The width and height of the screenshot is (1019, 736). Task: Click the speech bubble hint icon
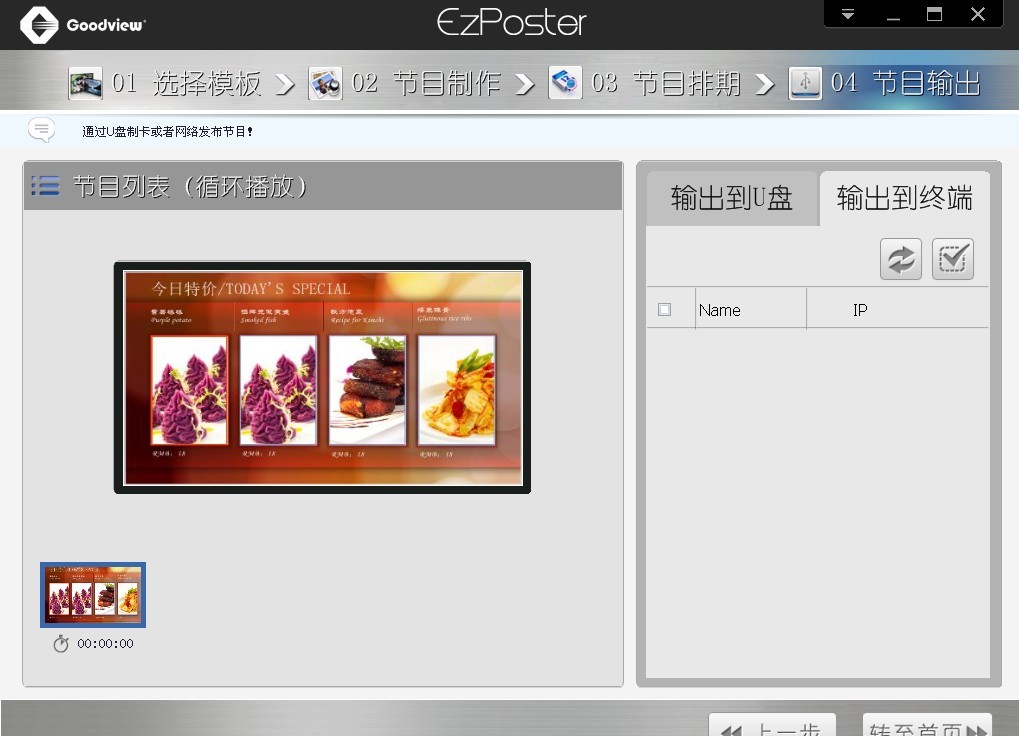42,130
